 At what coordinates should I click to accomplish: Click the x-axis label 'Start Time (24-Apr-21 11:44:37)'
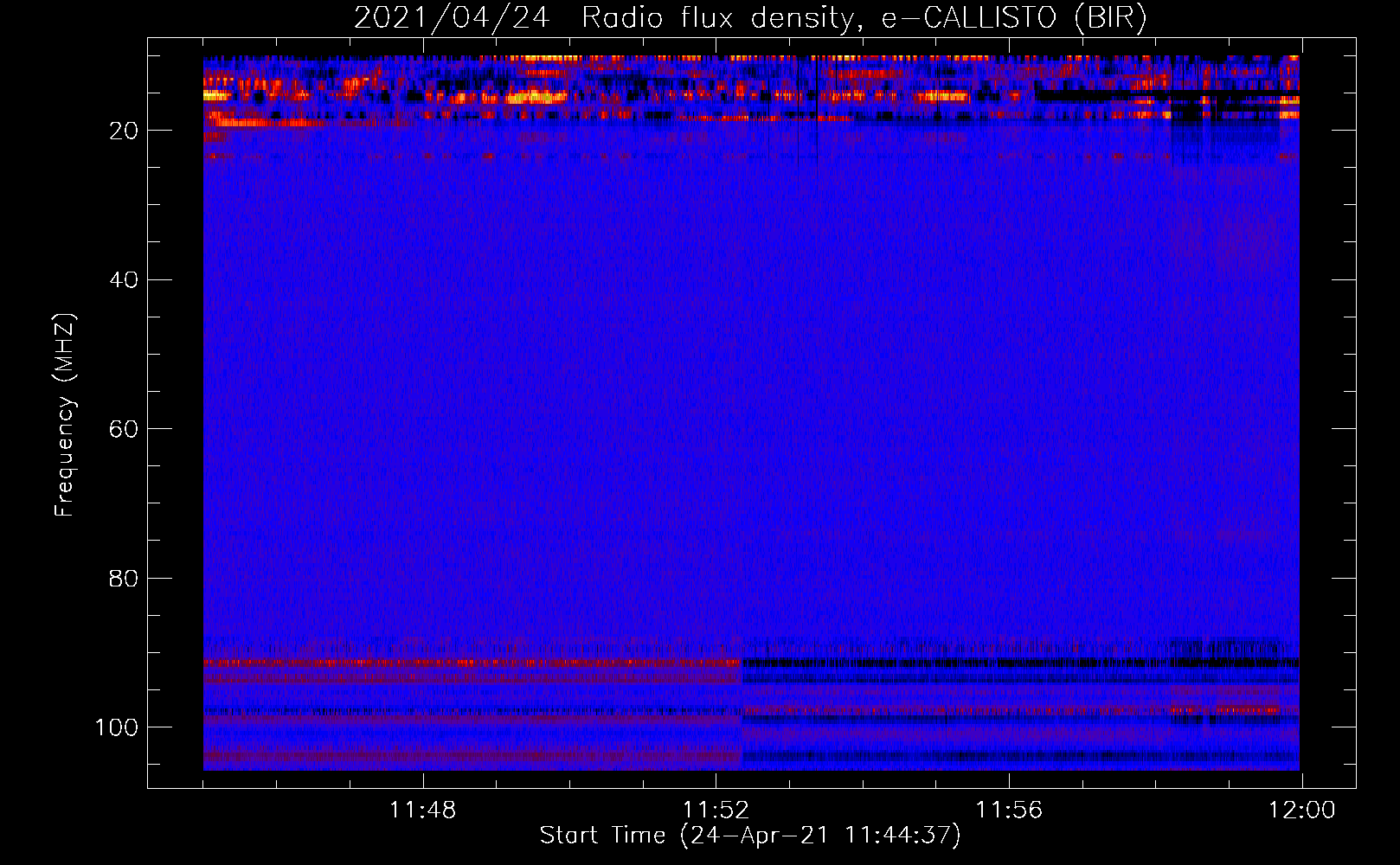tap(750, 836)
